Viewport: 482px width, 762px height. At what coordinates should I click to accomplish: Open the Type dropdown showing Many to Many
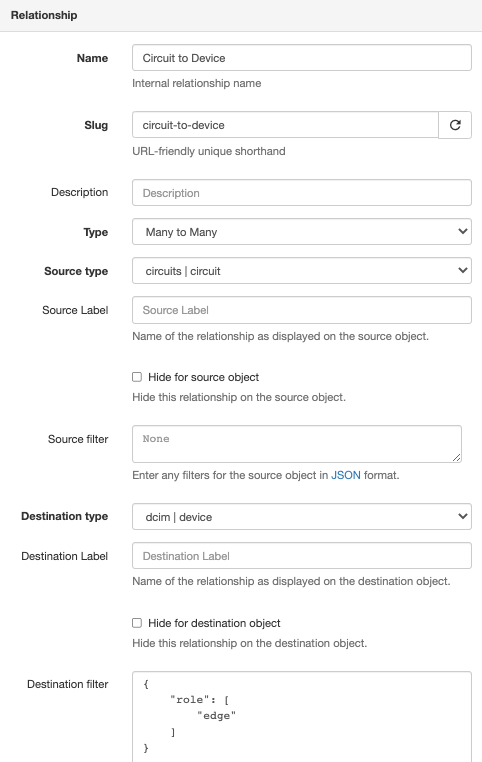(x=302, y=232)
